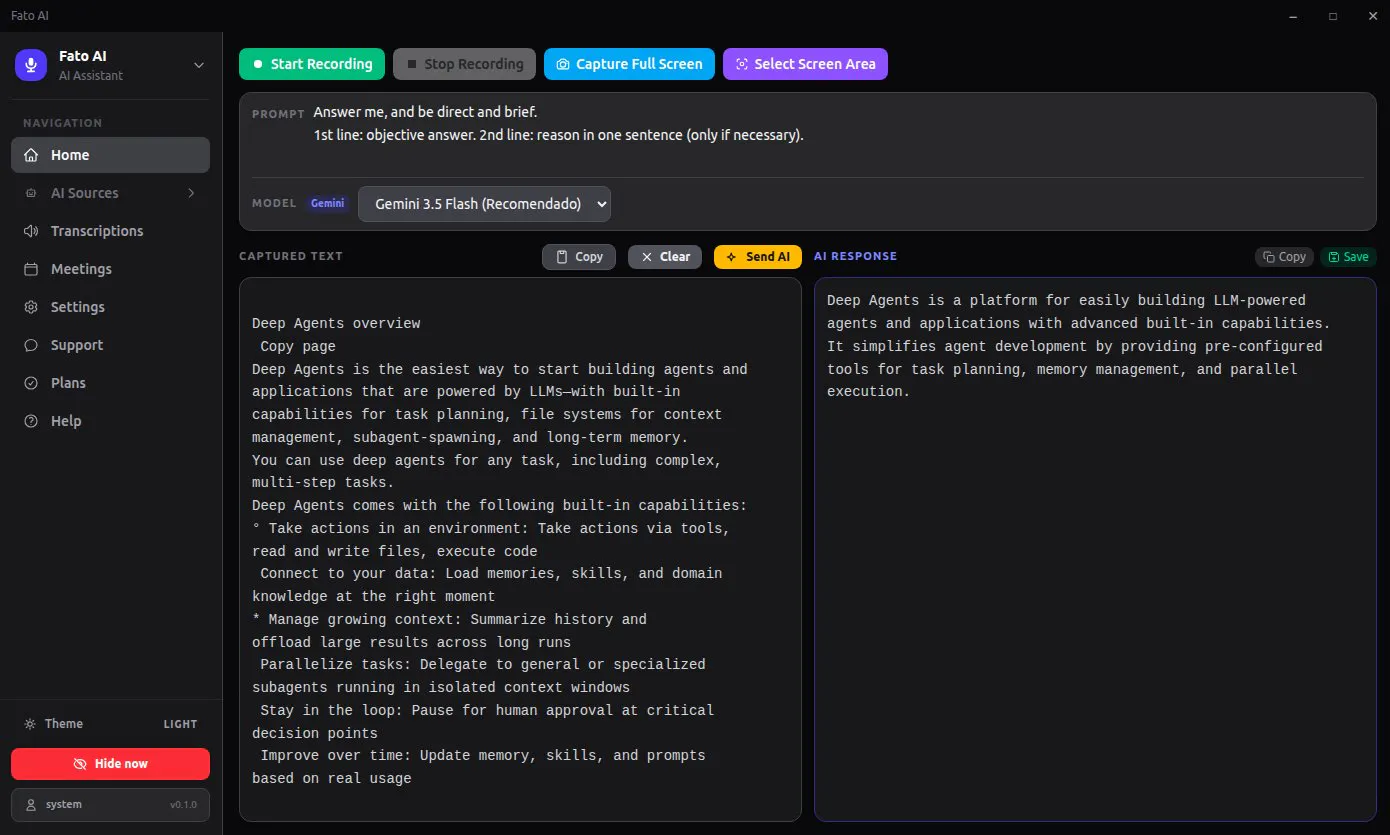This screenshot has height=835, width=1390.
Task: Click the Meetings calendar icon
Action: 31,269
